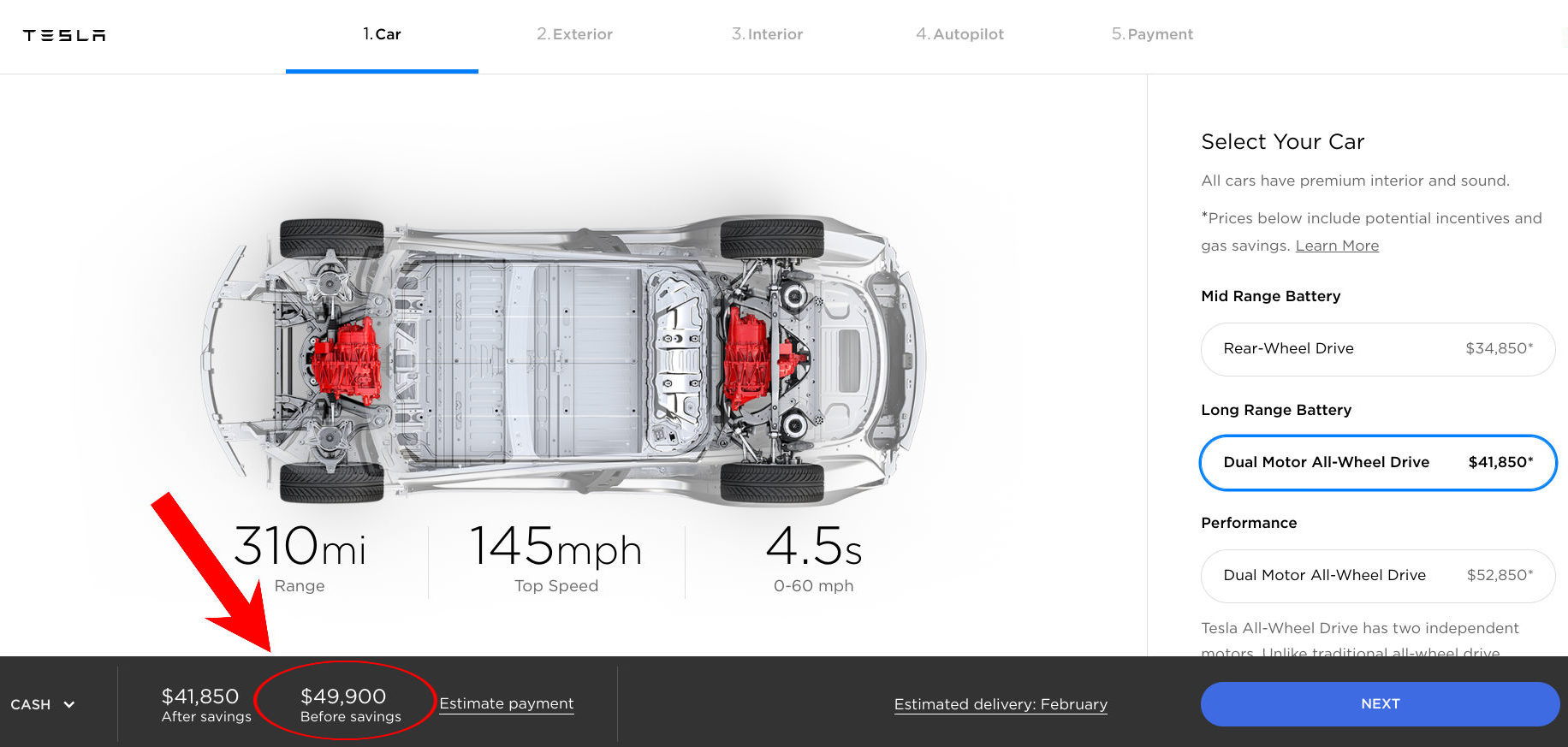
Task: View Estimated delivery: February details
Action: point(1001,704)
